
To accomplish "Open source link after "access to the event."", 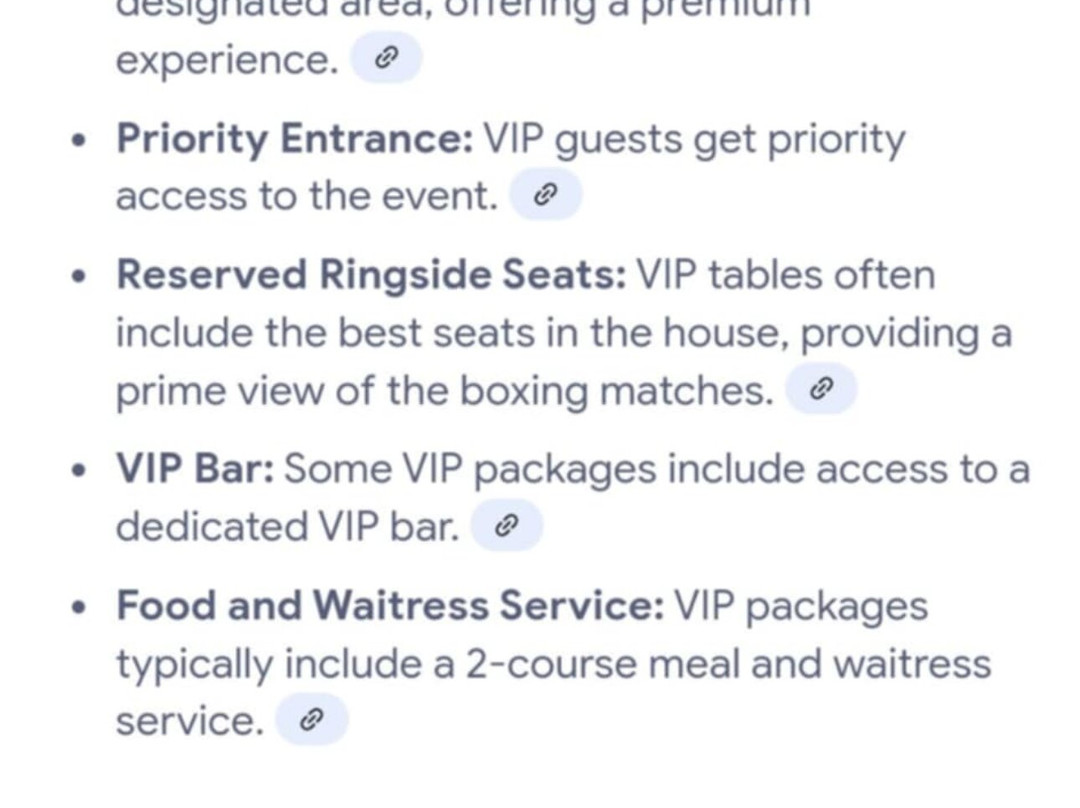I will point(546,194).
